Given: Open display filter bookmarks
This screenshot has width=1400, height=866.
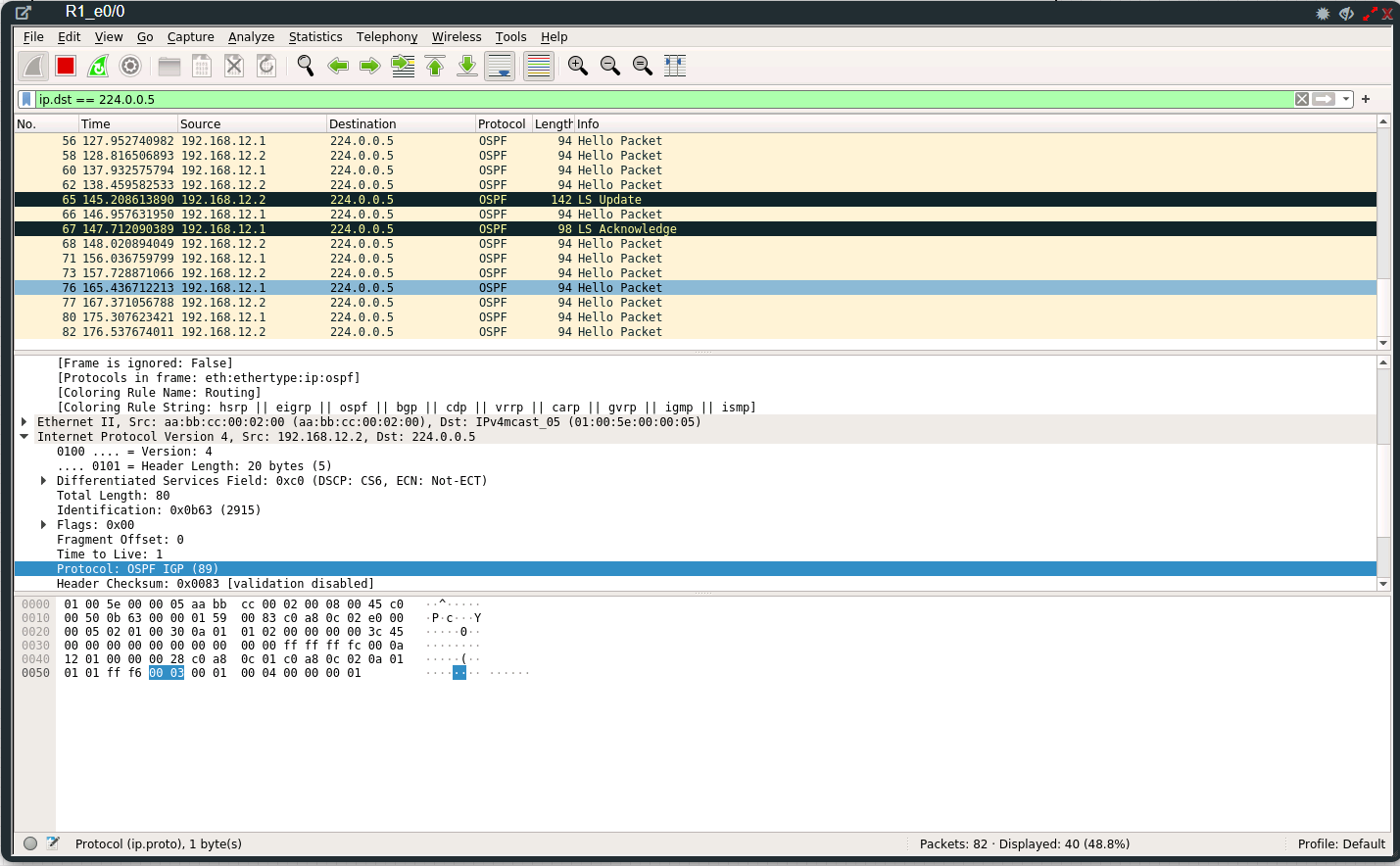Looking at the screenshot, I should pyautogui.click(x=26, y=99).
